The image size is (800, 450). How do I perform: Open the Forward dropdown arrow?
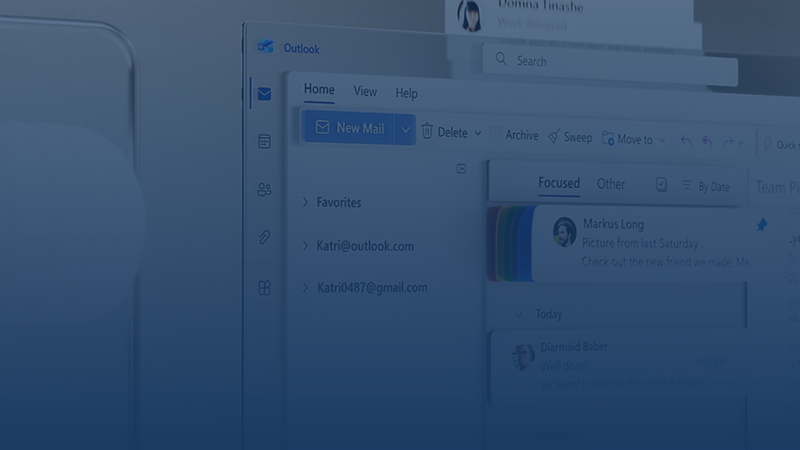pyautogui.click(x=741, y=143)
